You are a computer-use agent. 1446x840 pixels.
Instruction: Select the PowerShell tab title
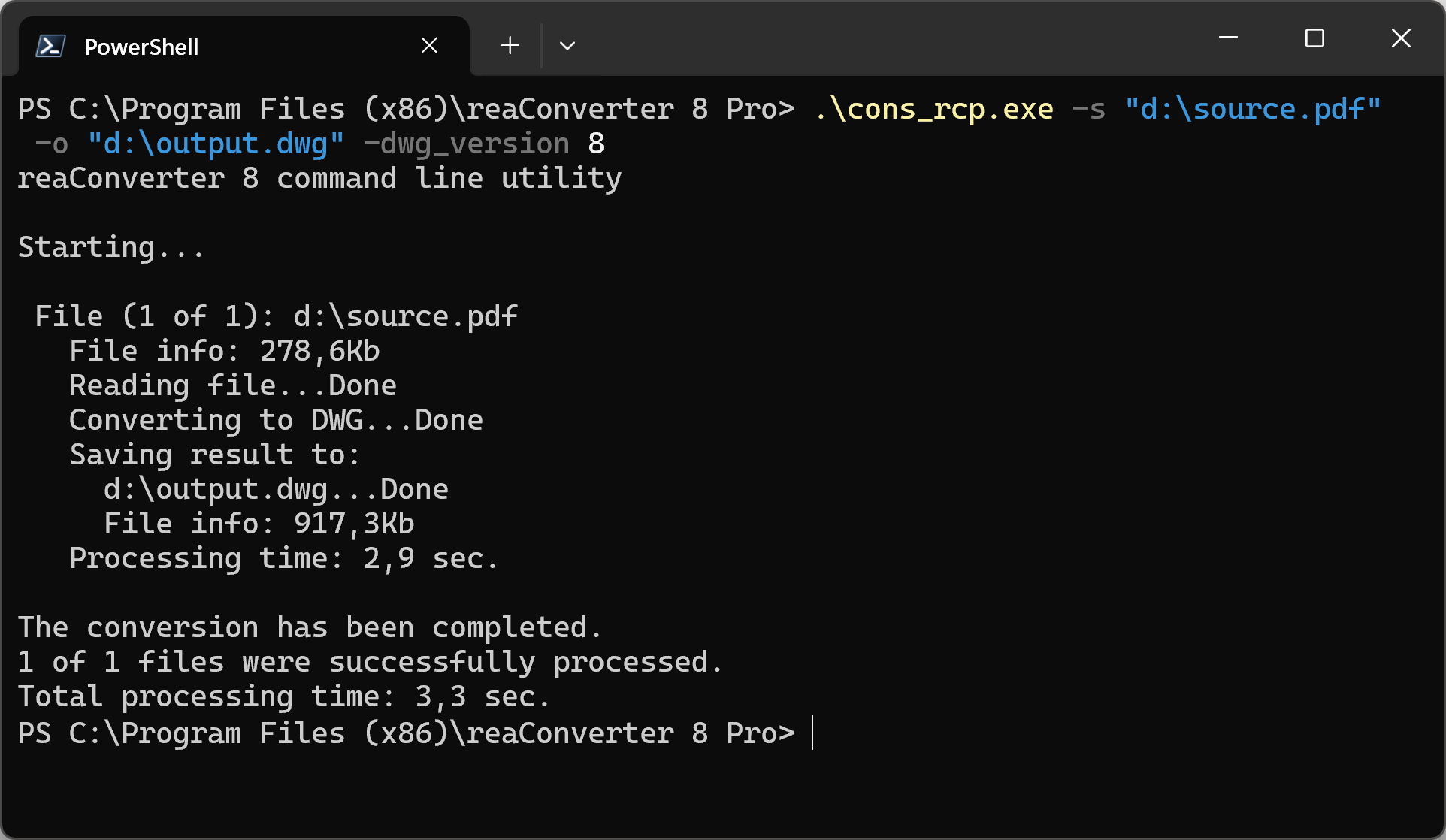click(x=141, y=47)
